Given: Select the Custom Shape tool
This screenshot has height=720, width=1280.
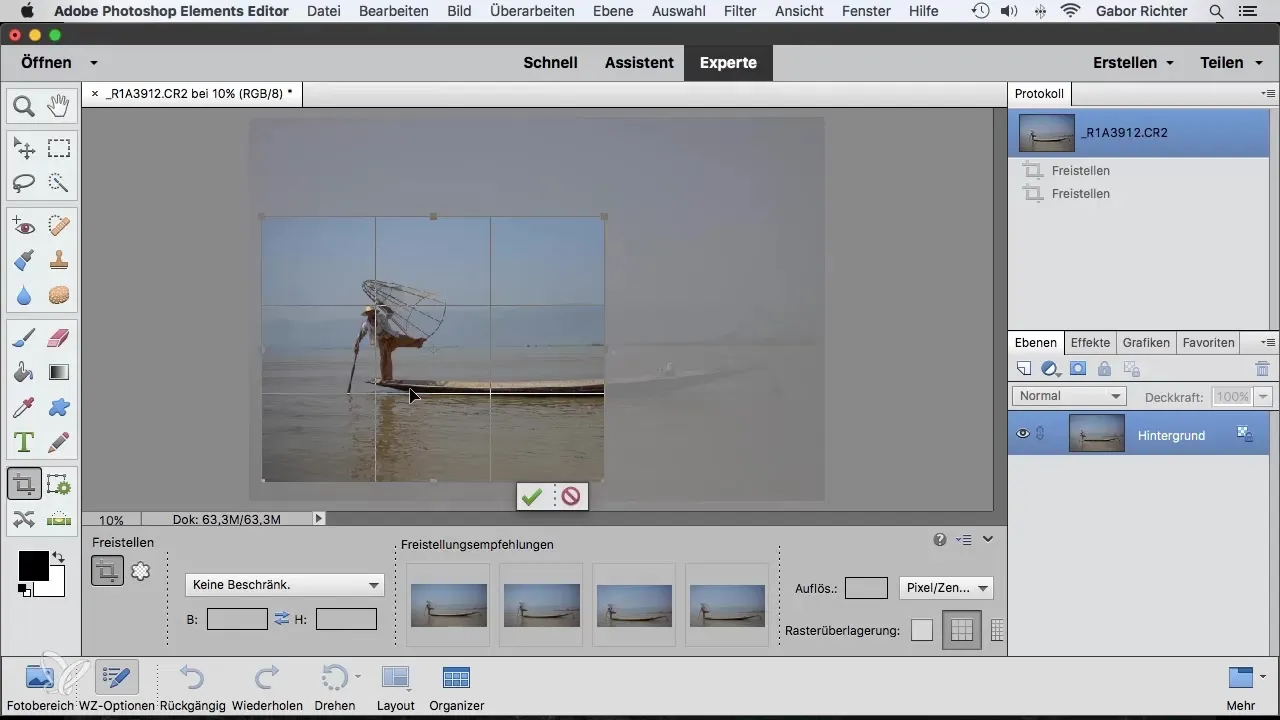Looking at the screenshot, I should pos(59,407).
